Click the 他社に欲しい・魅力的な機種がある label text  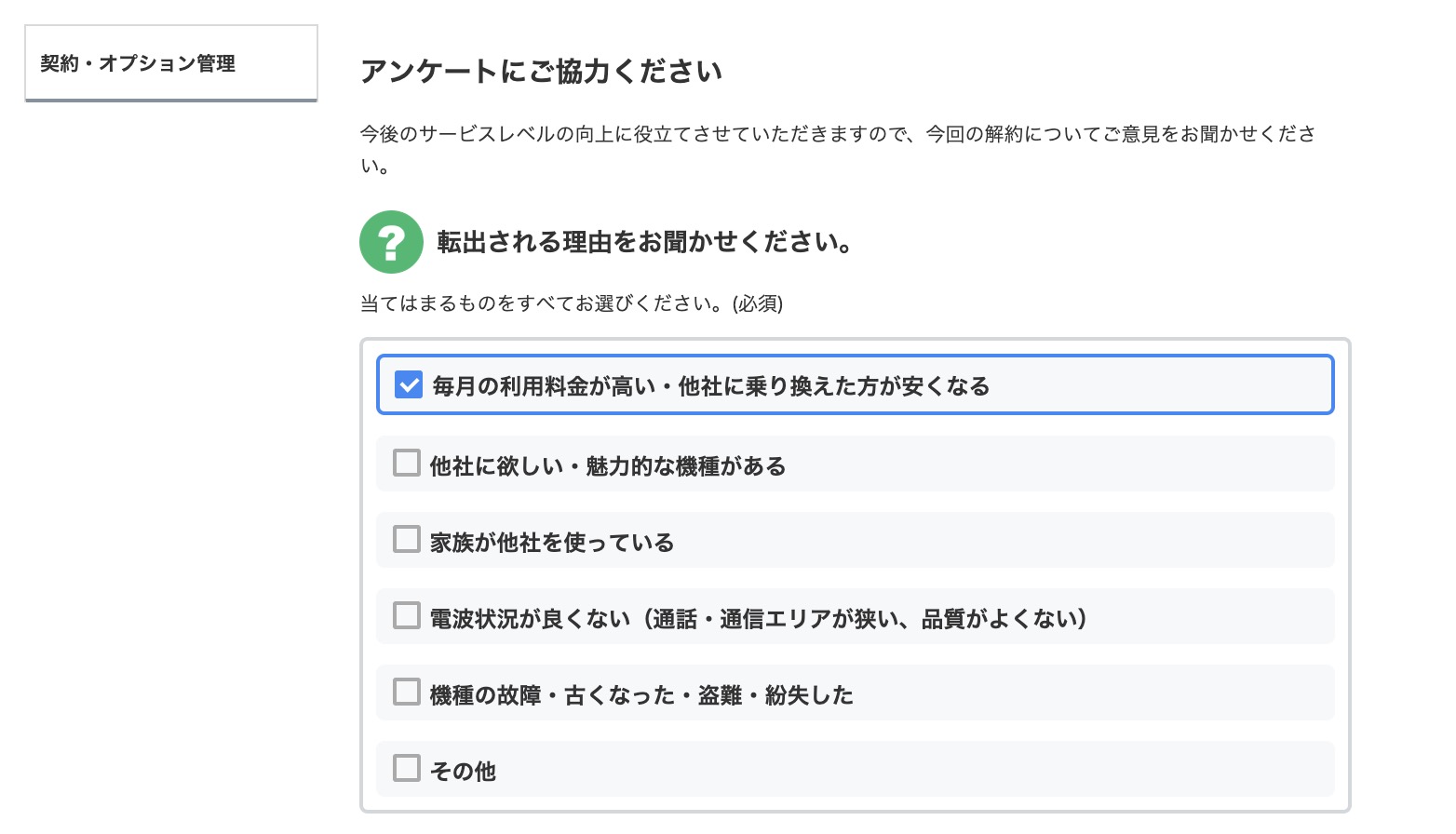pyautogui.click(x=607, y=465)
